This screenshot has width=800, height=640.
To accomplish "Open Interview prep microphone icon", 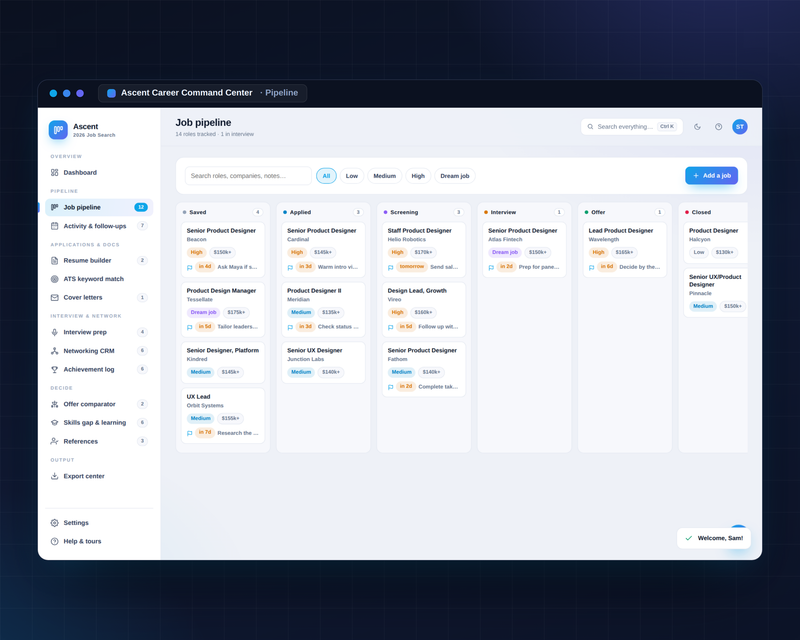I will pos(55,332).
